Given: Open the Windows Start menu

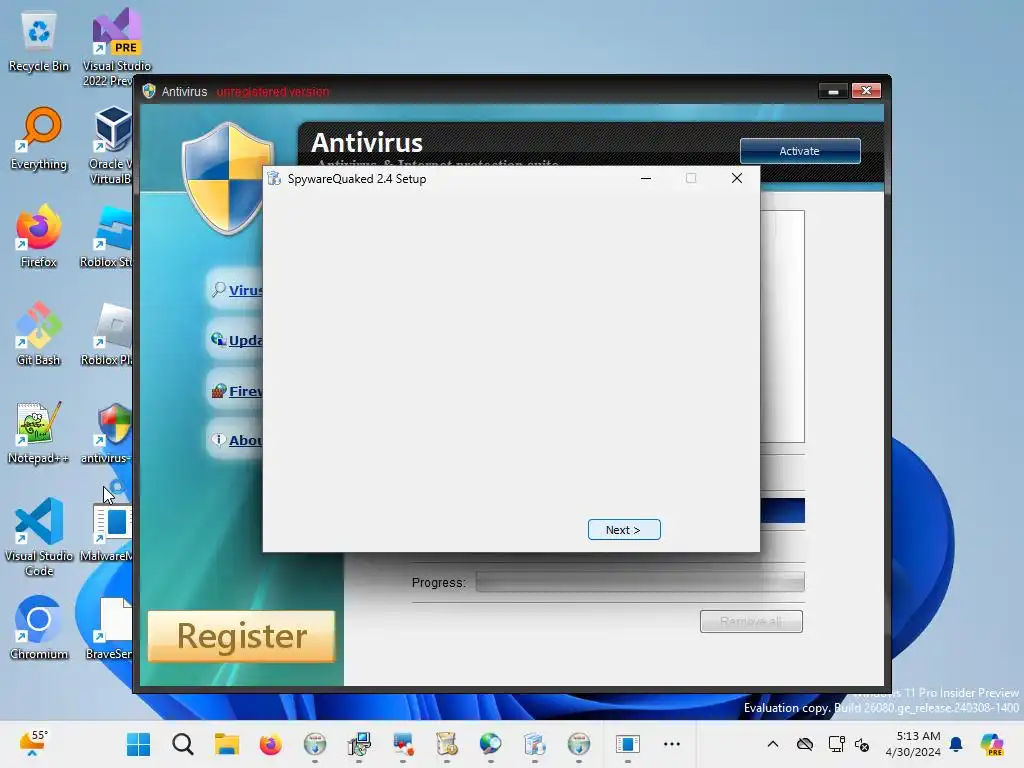Looking at the screenshot, I should pos(138,744).
